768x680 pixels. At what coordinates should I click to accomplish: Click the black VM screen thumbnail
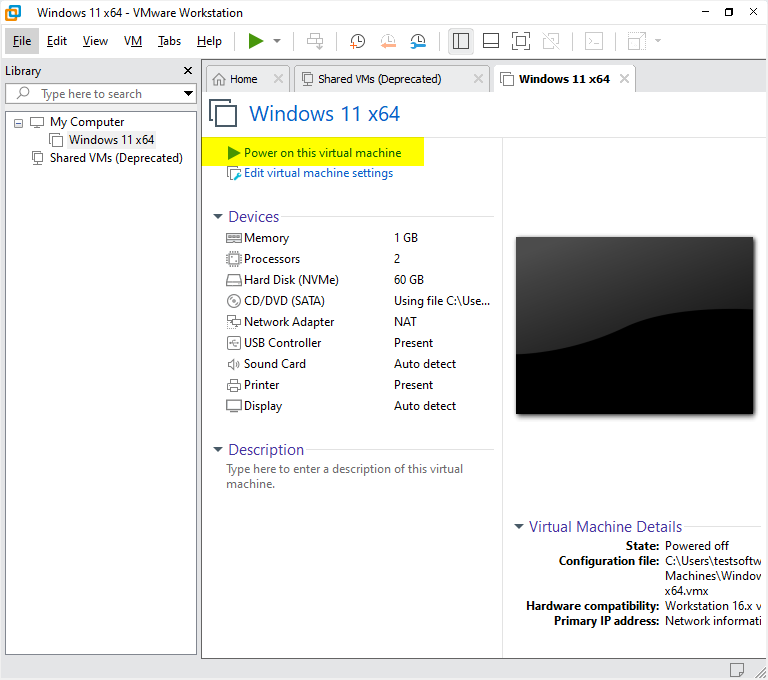[x=634, y=326]
